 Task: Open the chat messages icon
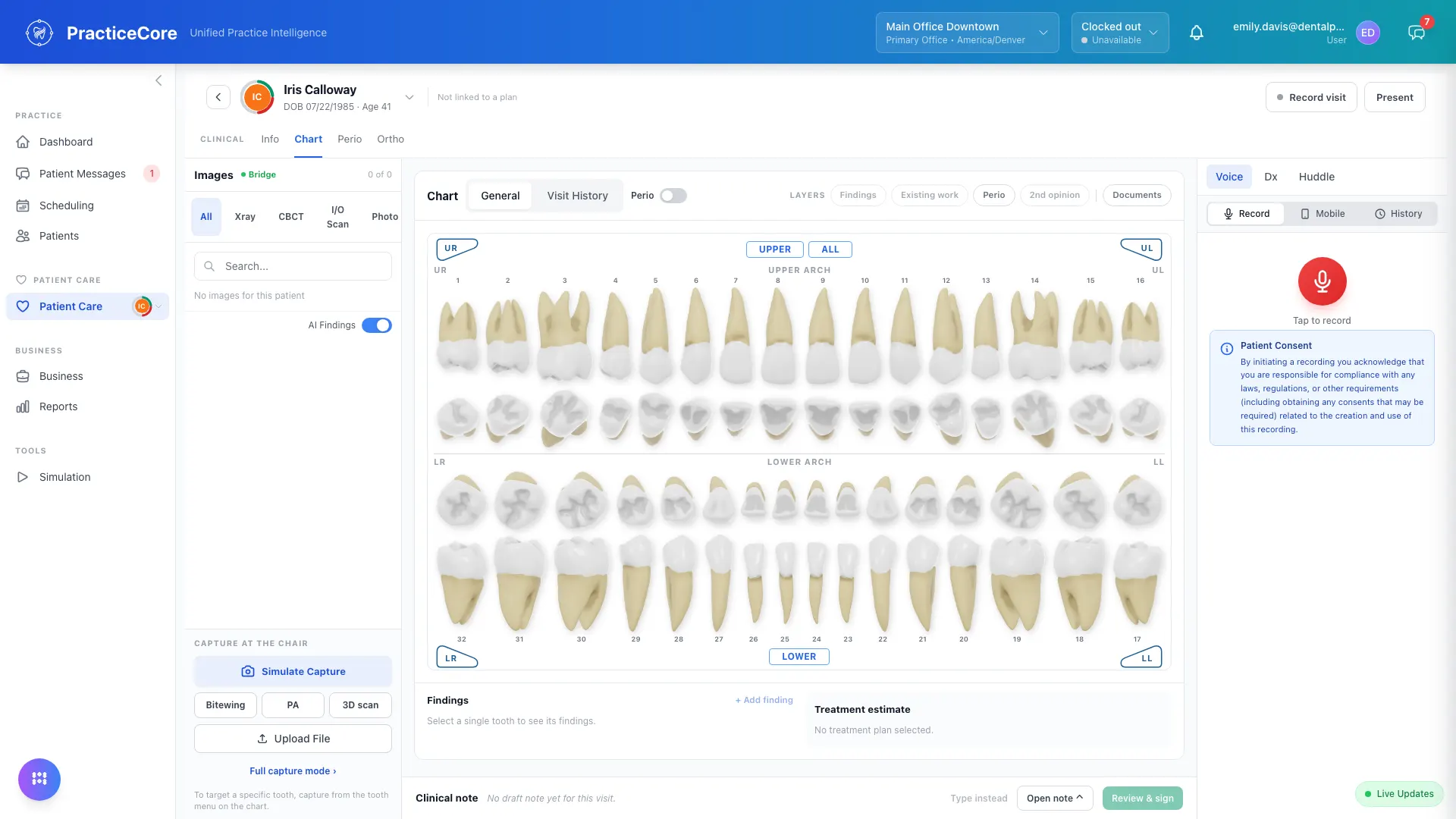click(x=1416, y=33)
